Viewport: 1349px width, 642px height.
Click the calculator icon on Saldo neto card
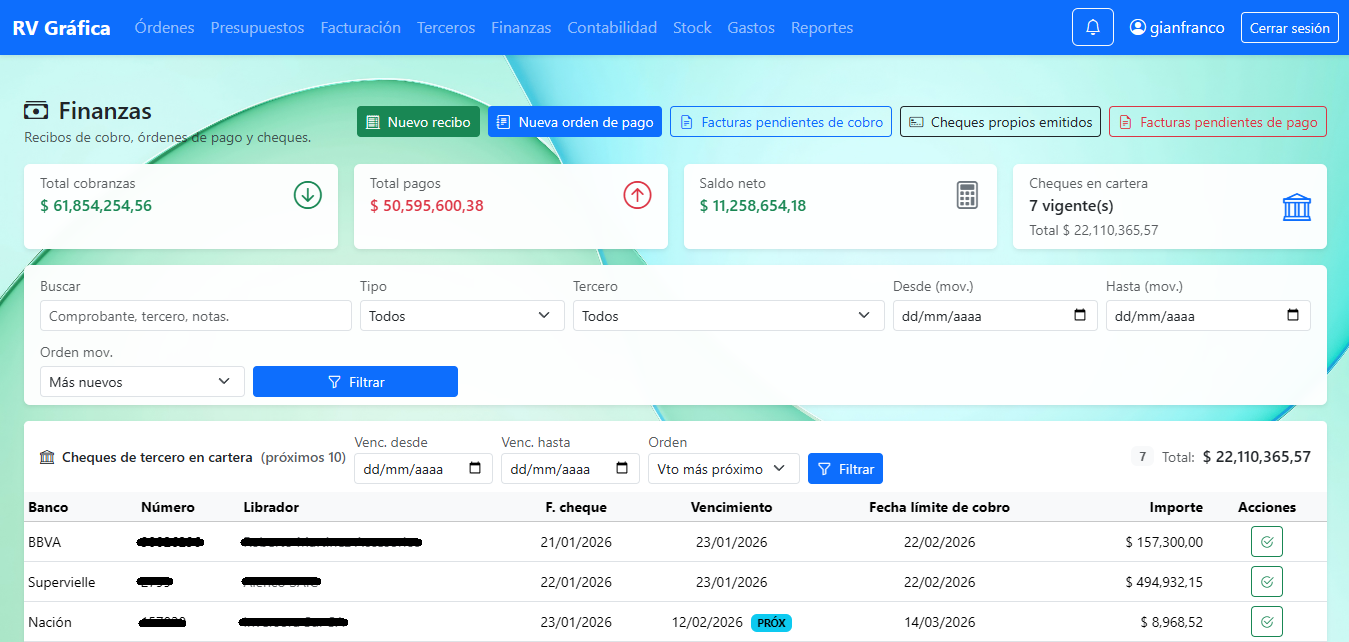coord(966,196)
